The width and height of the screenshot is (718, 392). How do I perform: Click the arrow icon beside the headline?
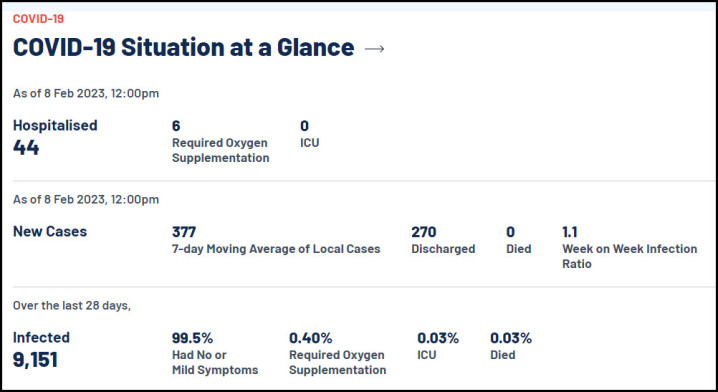tap(374, 49)
